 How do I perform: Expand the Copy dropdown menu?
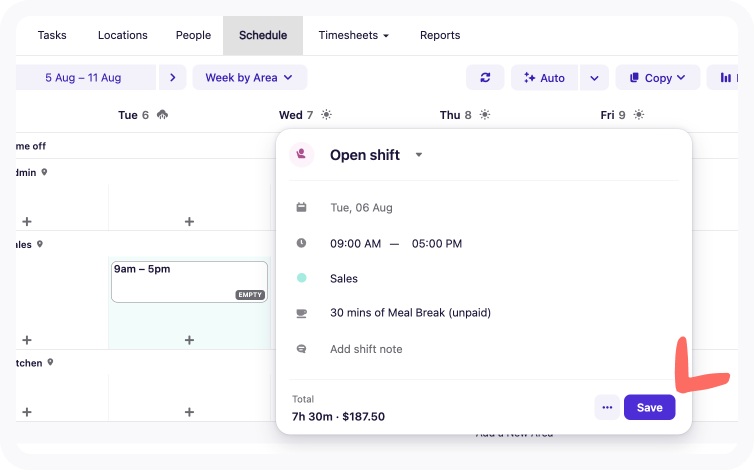click(x=657, y=78)
